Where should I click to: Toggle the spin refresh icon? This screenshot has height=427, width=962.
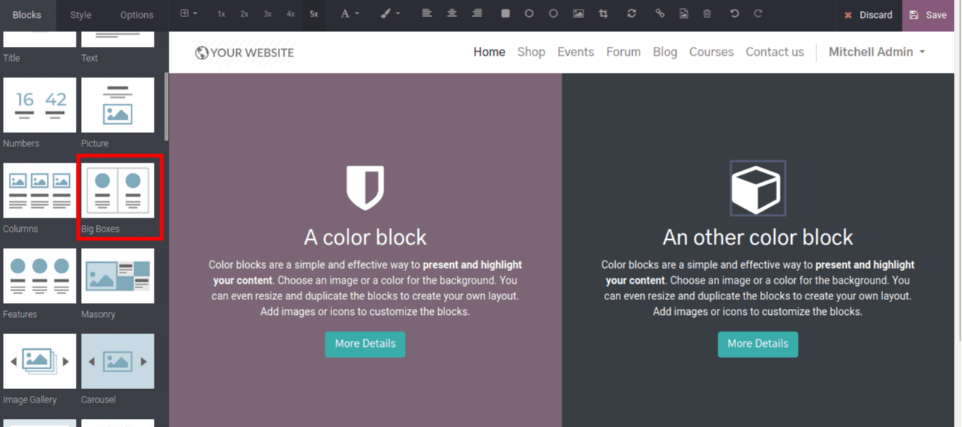(x=631, y=13)
